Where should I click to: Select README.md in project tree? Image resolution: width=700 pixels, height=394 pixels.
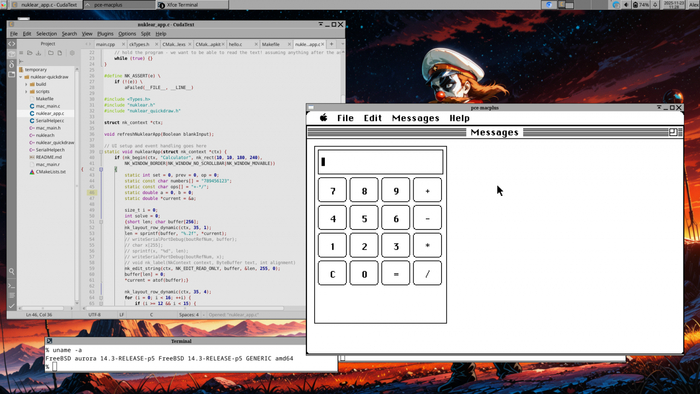(49, 157)
